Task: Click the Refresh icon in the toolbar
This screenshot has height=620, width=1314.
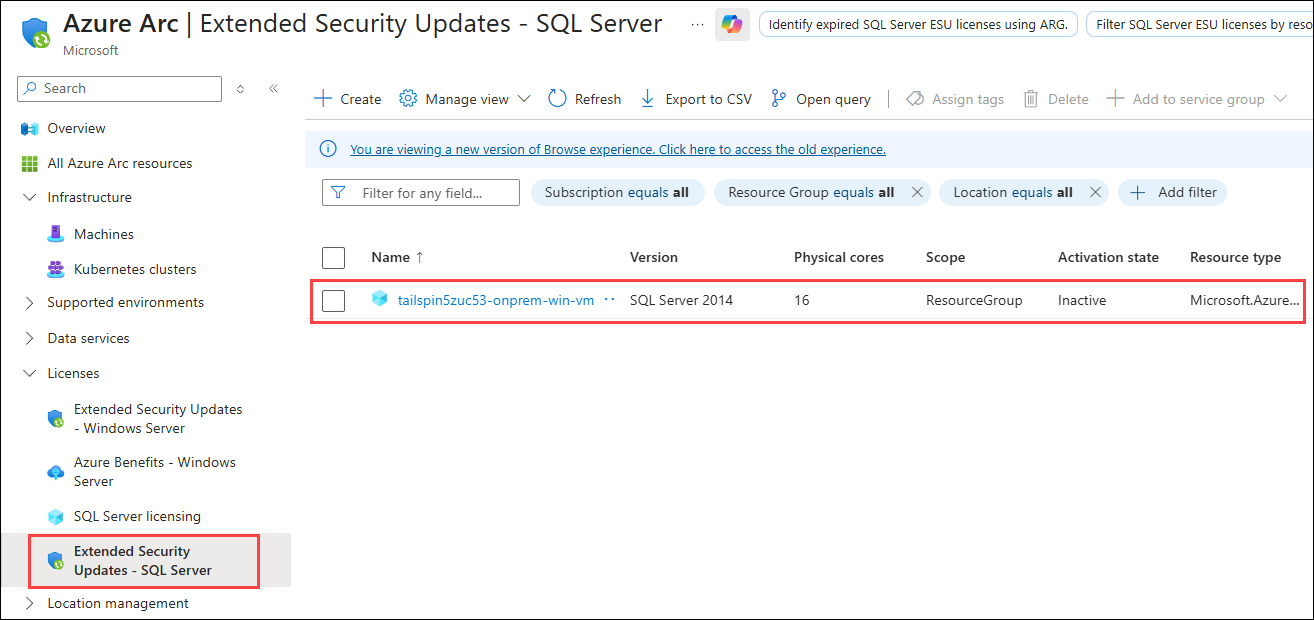Action: (556, 98)
